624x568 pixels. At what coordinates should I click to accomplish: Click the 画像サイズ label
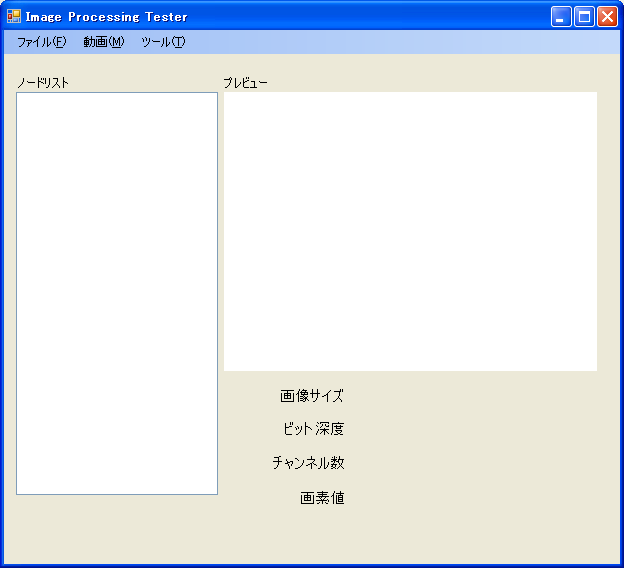coord(312,396)
